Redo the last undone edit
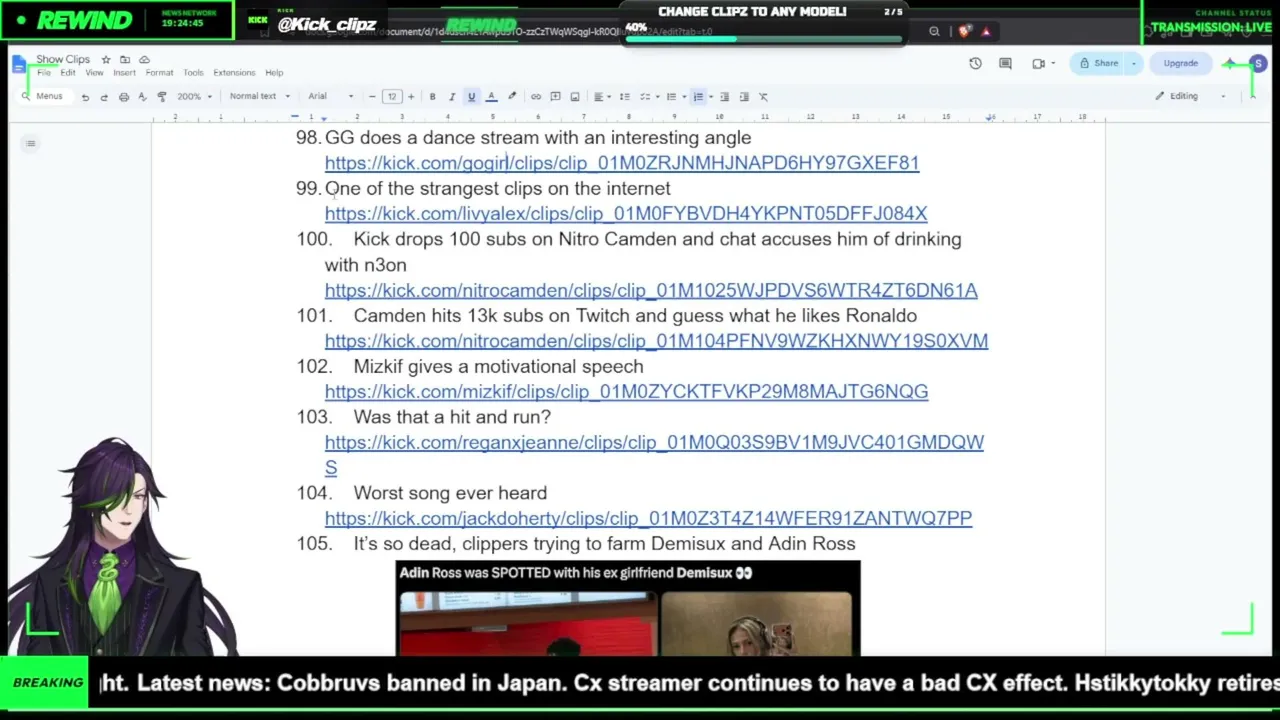Screen dimensions: 1280x720 (104, 97)
